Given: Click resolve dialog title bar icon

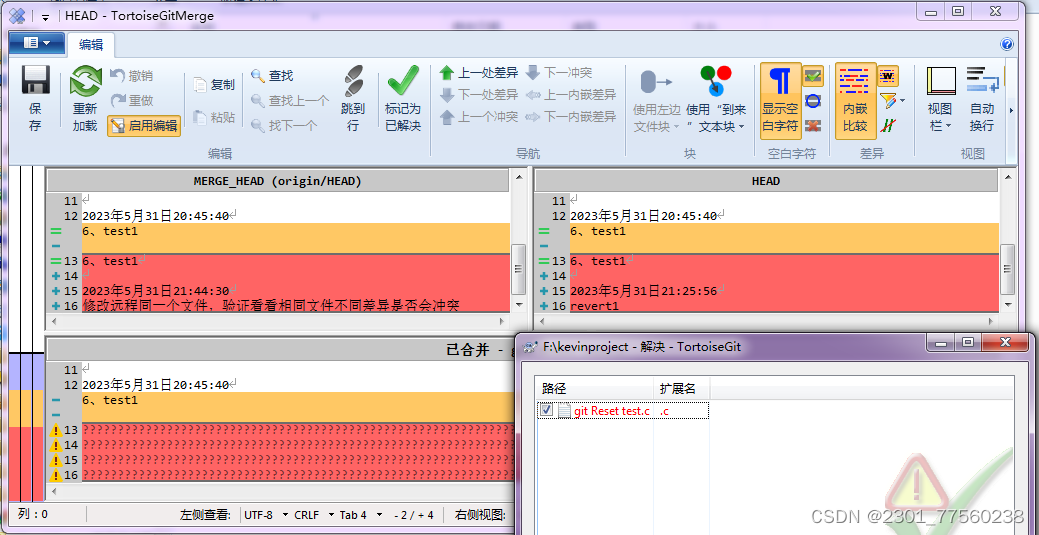Looking at the screenshot, I should tap(529, 346).
